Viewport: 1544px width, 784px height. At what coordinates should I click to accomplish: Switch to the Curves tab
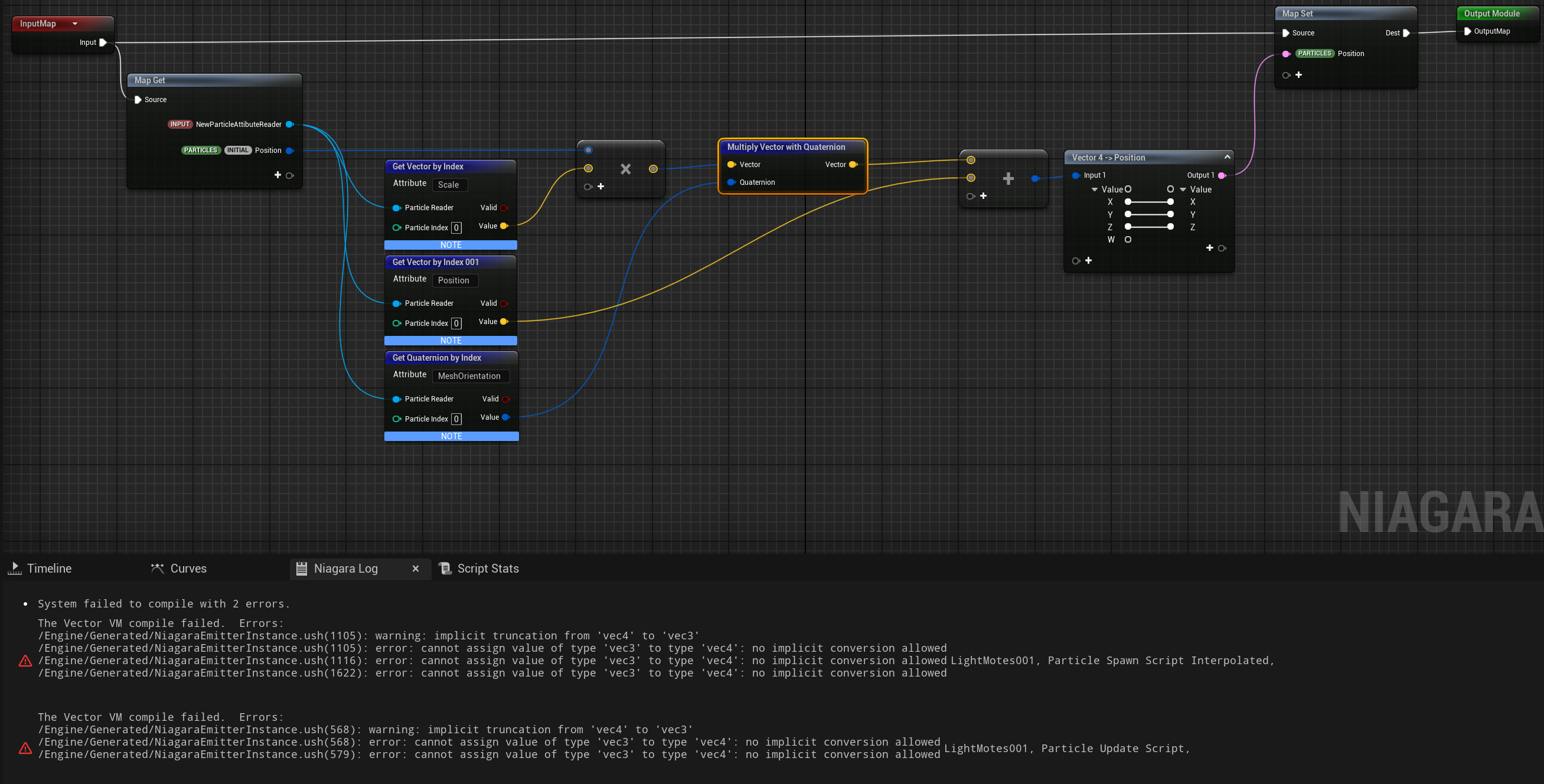click(x=188, y=568)
